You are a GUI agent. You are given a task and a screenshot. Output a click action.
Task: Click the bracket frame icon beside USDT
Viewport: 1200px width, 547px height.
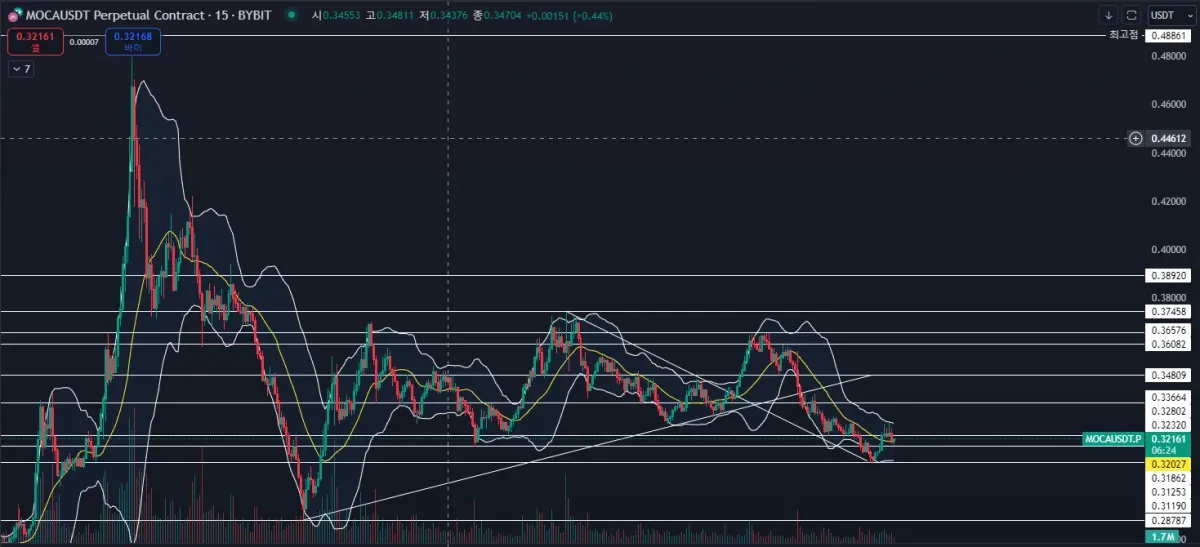1131,15
